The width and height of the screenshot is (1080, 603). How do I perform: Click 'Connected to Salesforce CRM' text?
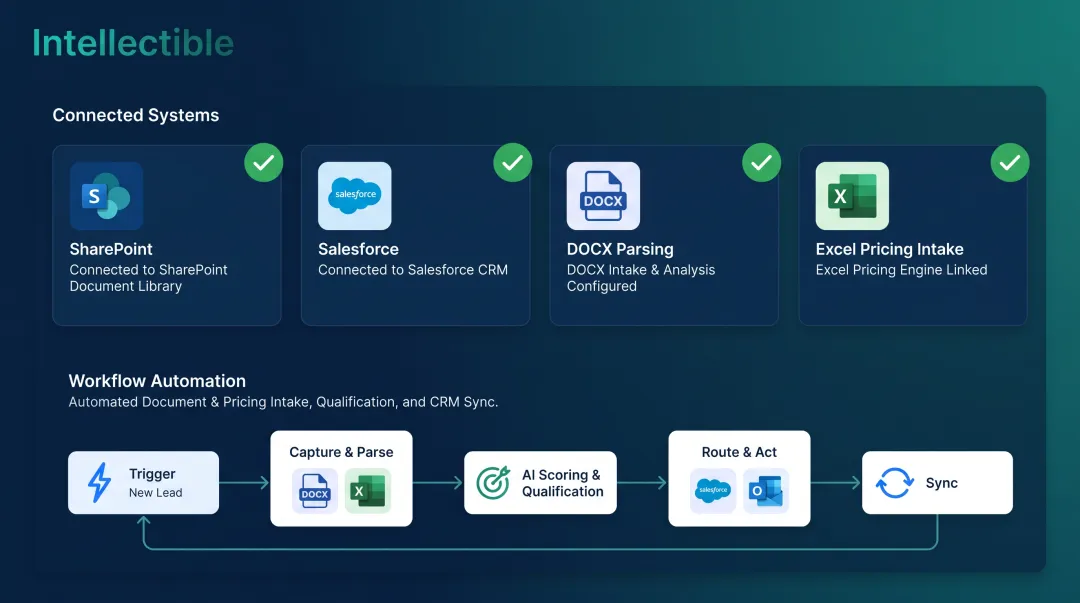tap(413, 269)
